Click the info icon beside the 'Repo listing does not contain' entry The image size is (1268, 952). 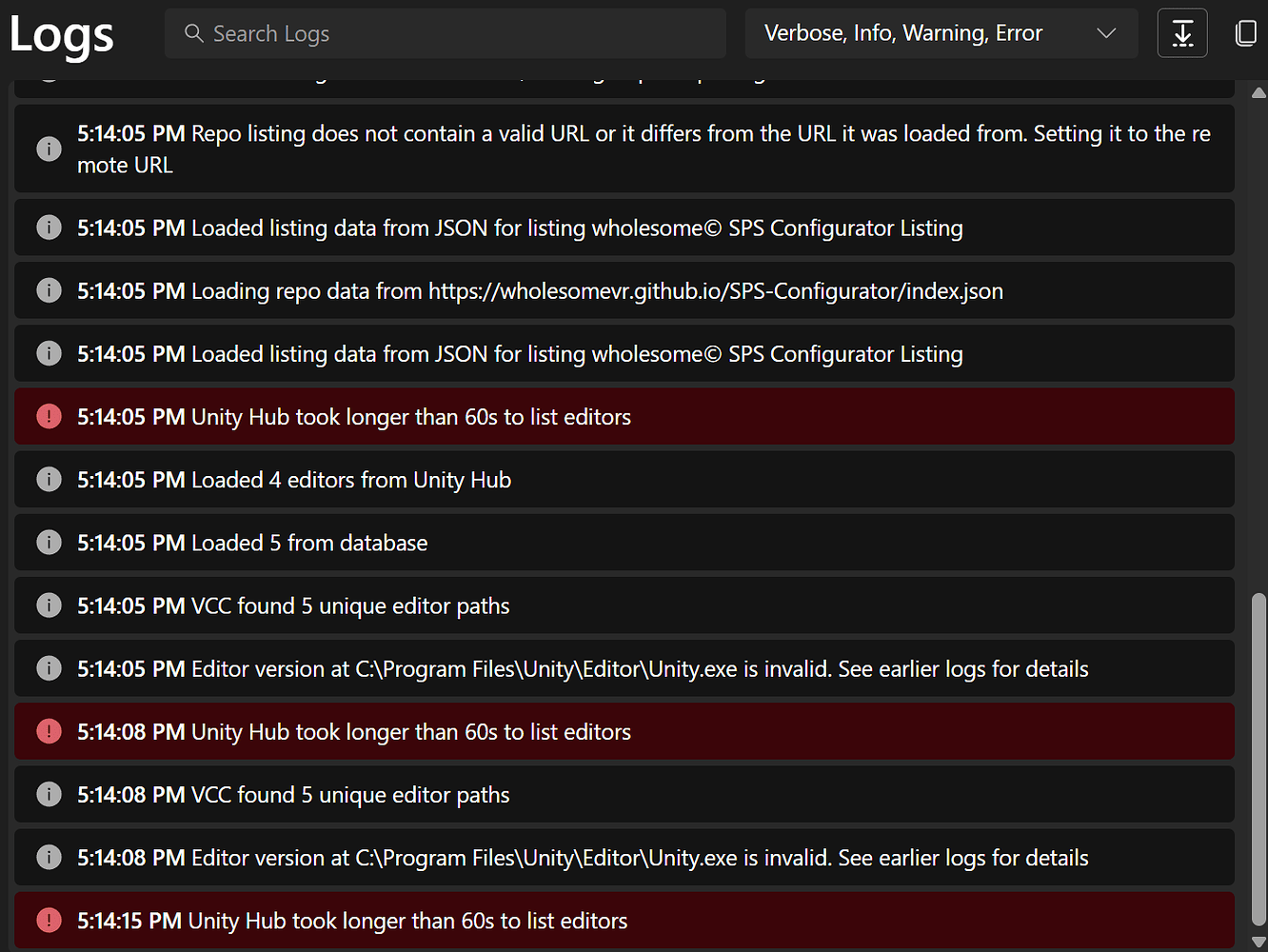49,149
